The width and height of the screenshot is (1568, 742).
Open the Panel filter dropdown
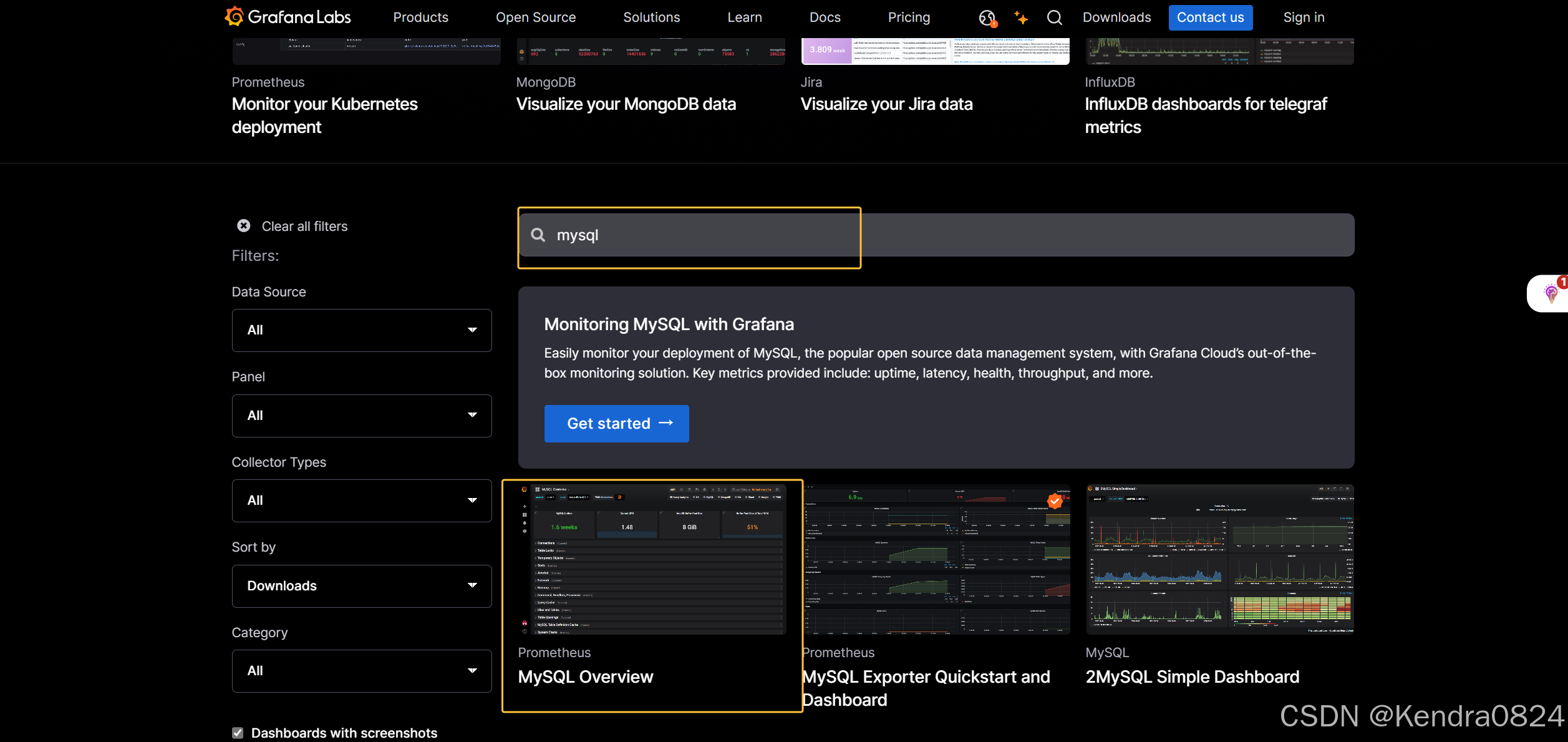pos(362,416)
